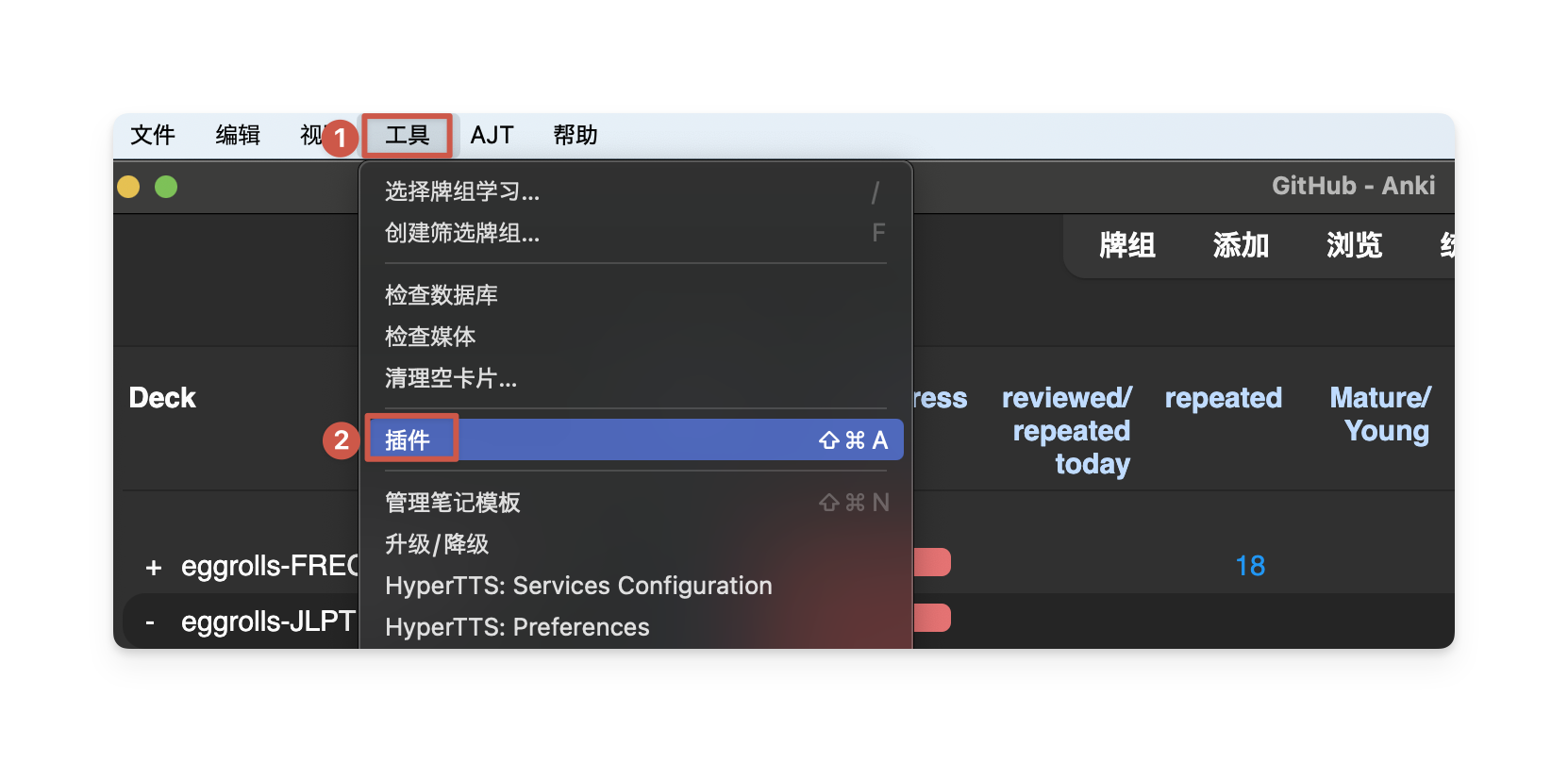The width and height of the screenshot is (1568, 762).
Task: Open the 编辑 menu
Action: pos(238,136)
